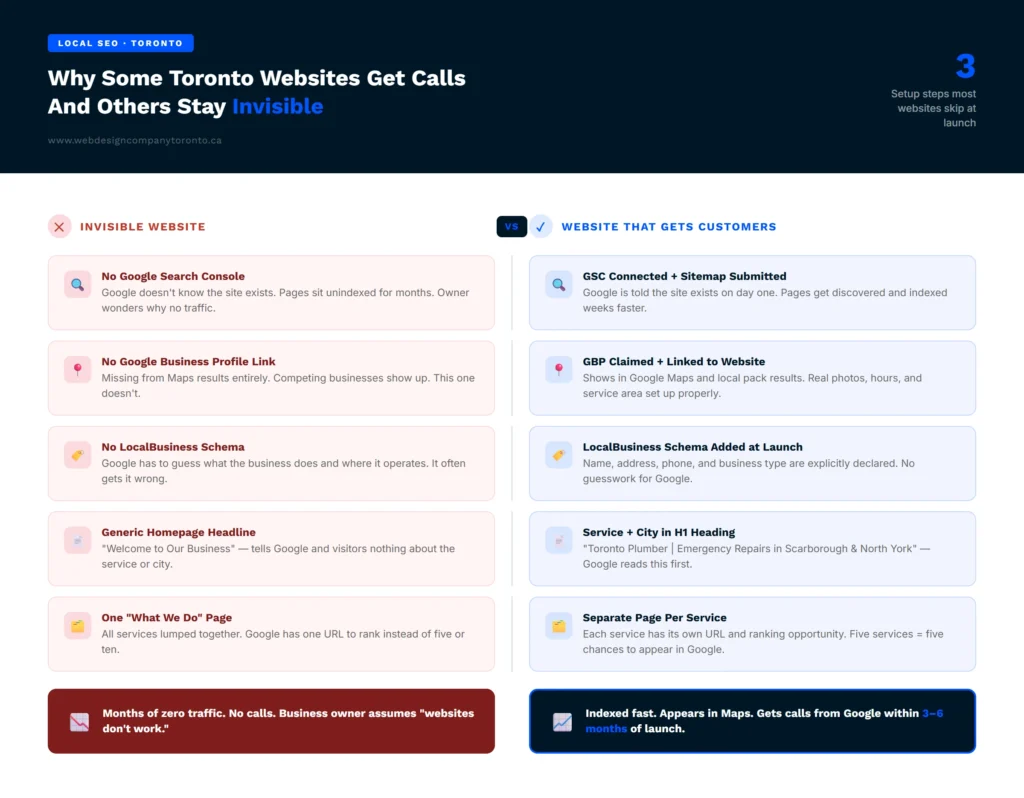Click "Missing from Maps results entirely" description
Image resolution: width=1024 pixels, height=798 pixels.
[x=288, y=386]
